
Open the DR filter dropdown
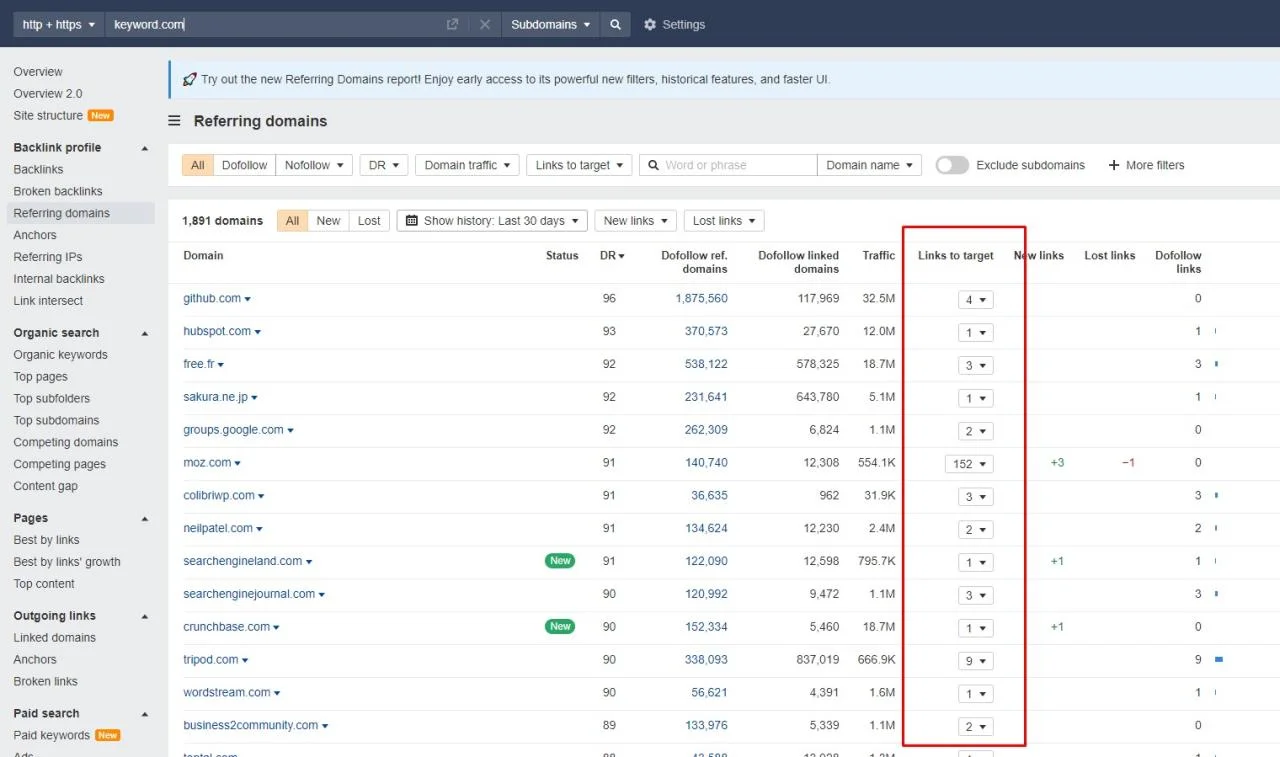point(383,164)
